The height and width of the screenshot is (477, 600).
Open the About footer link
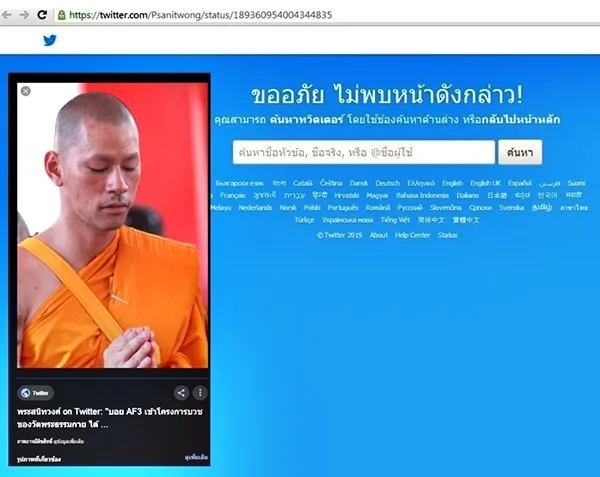coord(379,235)
